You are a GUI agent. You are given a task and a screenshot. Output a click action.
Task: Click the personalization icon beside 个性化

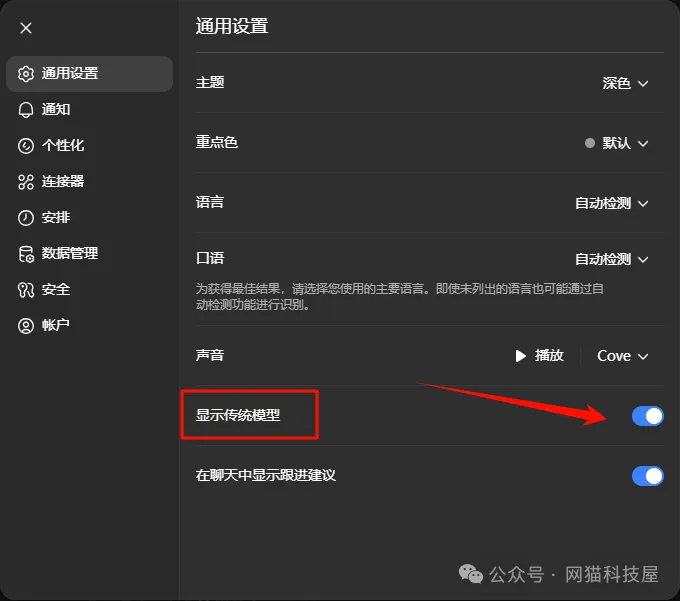[x=26, y=146]
